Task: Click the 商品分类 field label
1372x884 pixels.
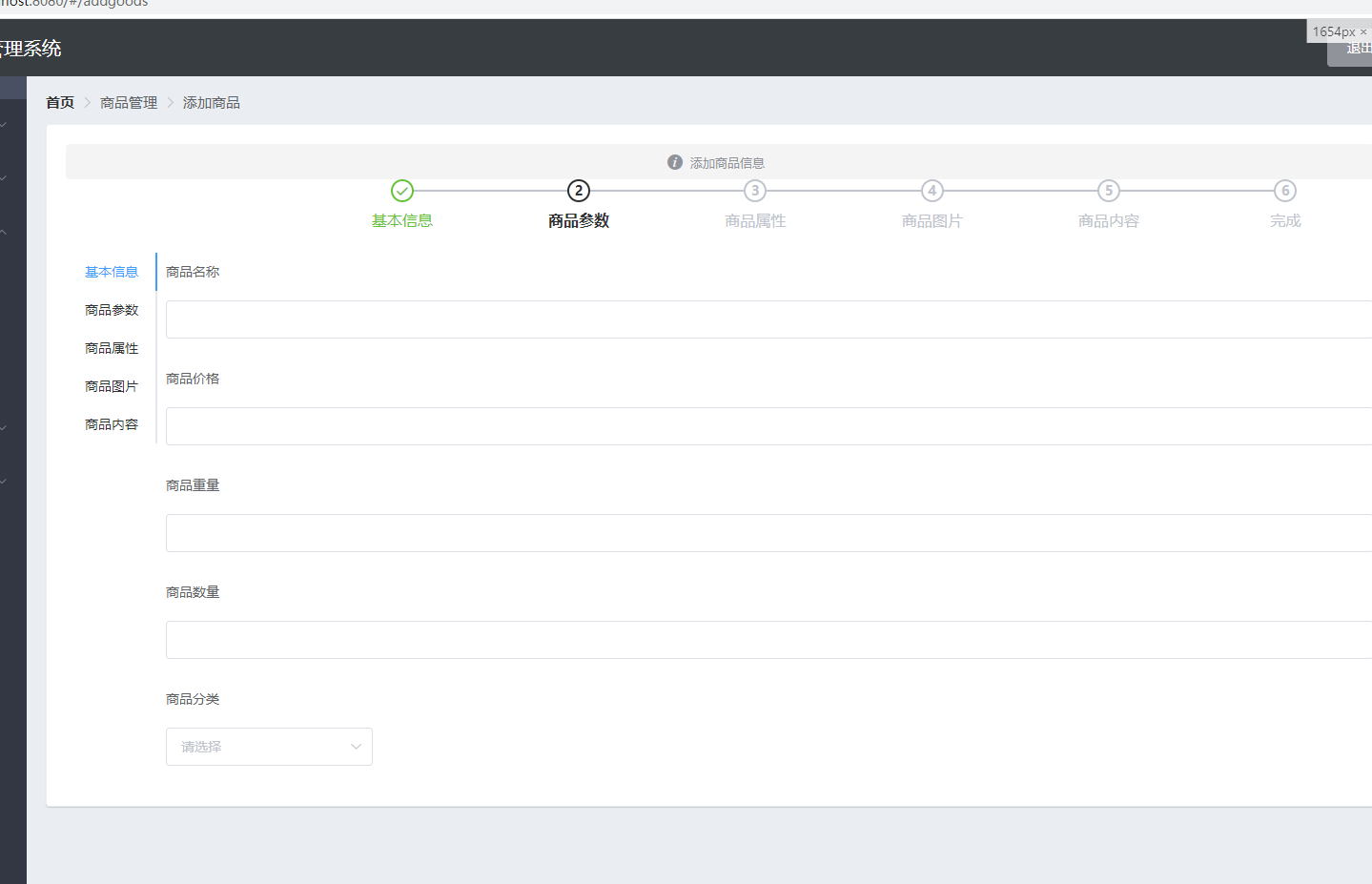Action: [x=193, y=699]
